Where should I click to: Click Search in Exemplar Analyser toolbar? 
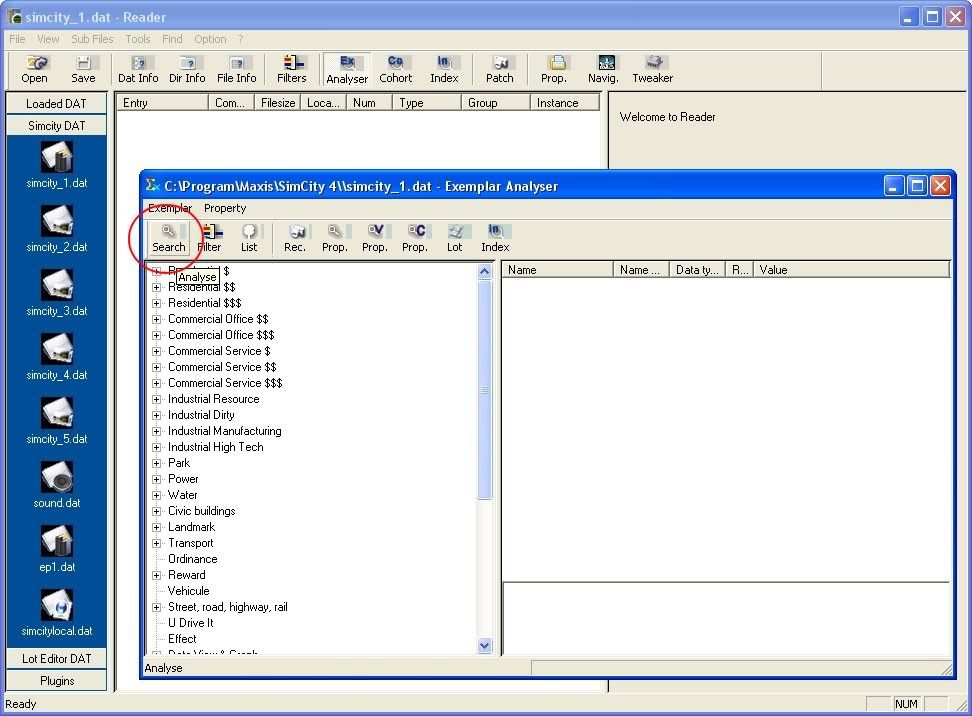[169, 238]
